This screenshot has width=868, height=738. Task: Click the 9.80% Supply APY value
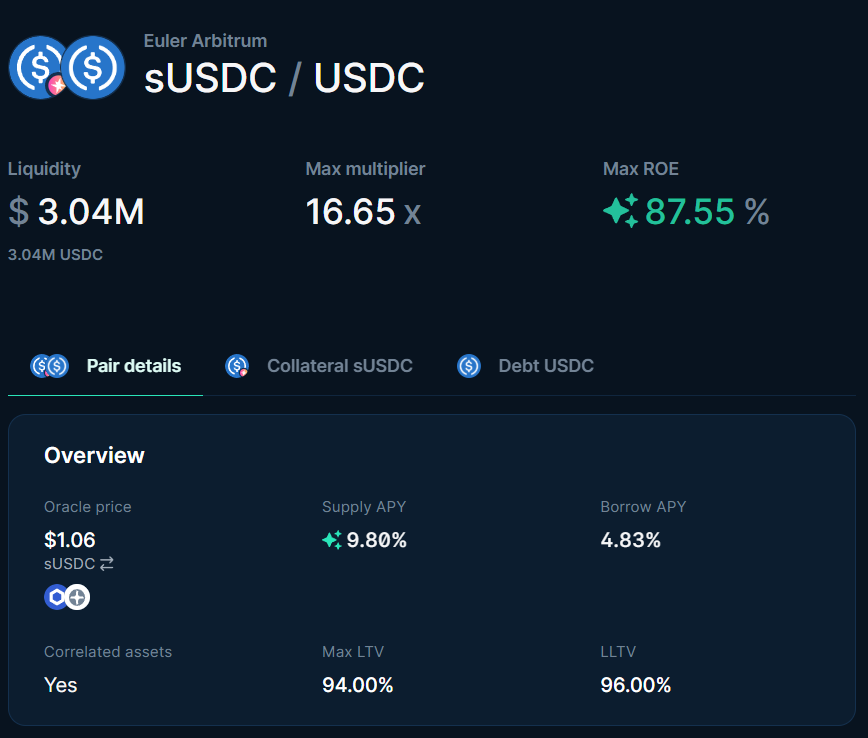click(x=376, y=540)
